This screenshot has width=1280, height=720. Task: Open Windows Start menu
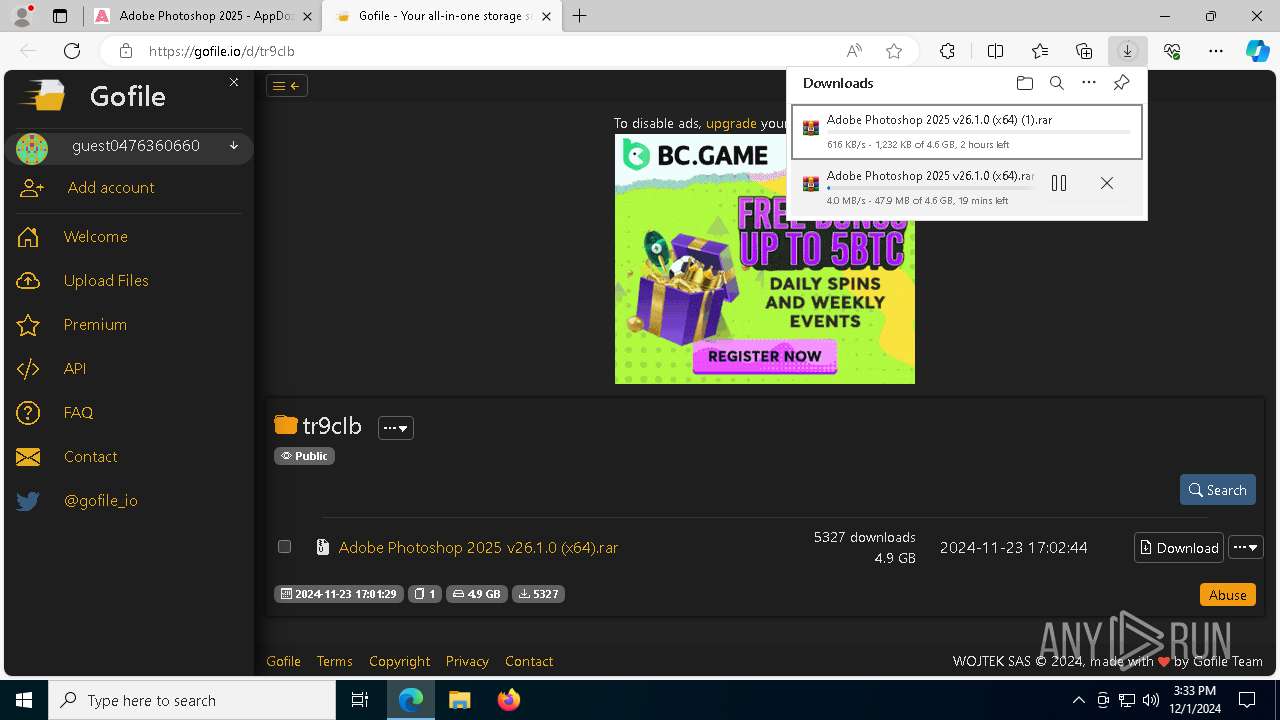tap(24, 700)
